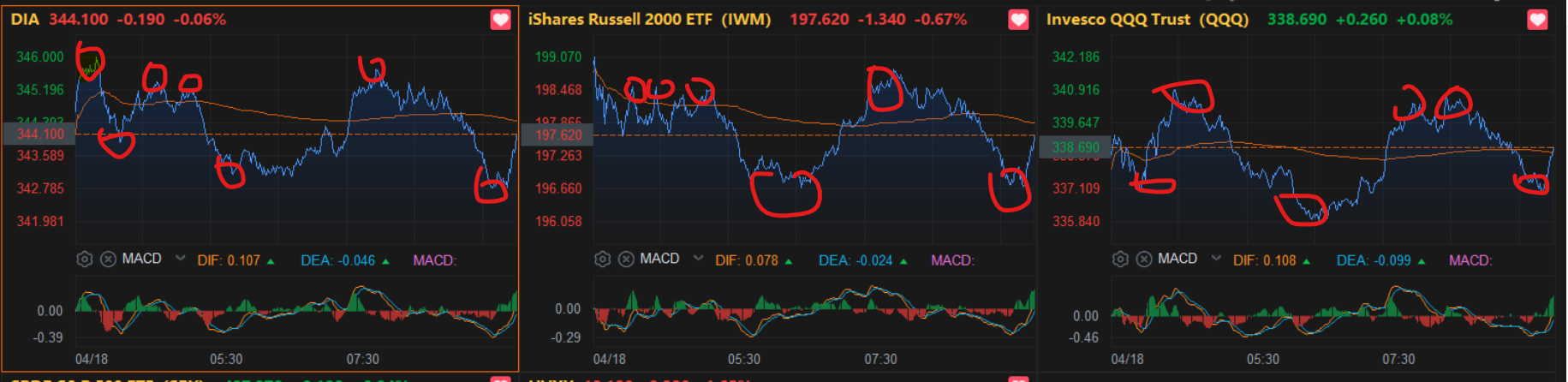Click the 04/18 date label on QQQ chart
1568x382 pixels.
coord(1127,360)
